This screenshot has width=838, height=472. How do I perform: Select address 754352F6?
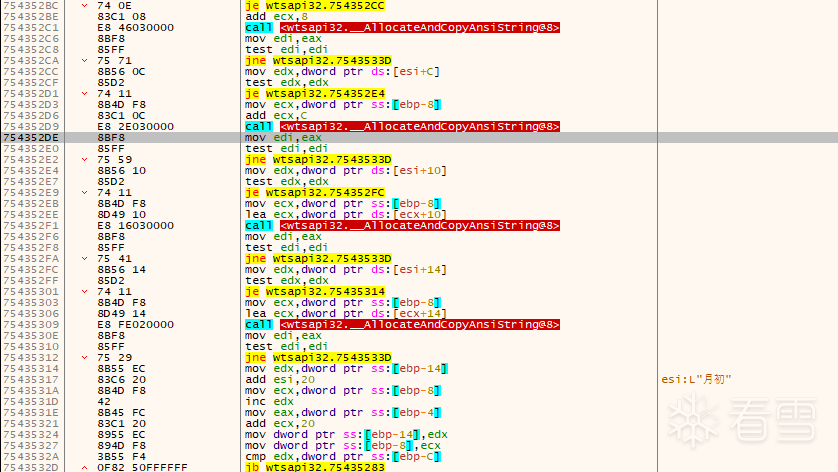coord(30,237)
